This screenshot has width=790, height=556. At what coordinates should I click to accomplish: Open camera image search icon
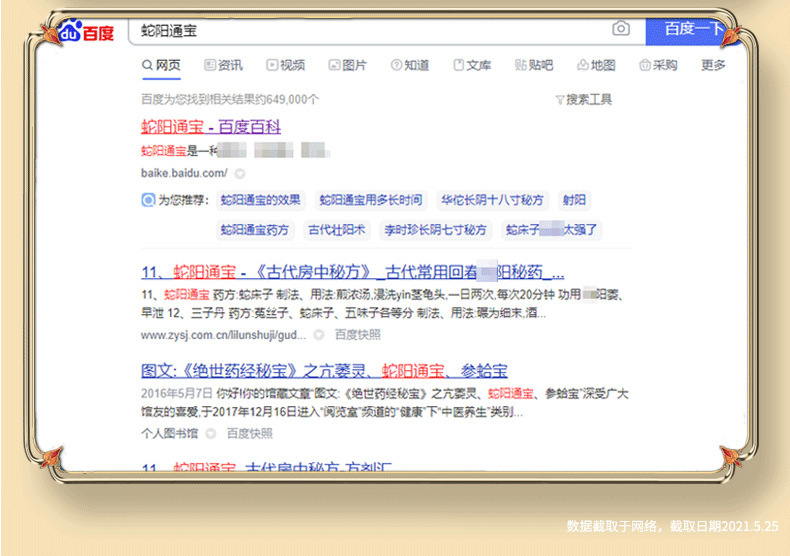[x=621, y=29]
